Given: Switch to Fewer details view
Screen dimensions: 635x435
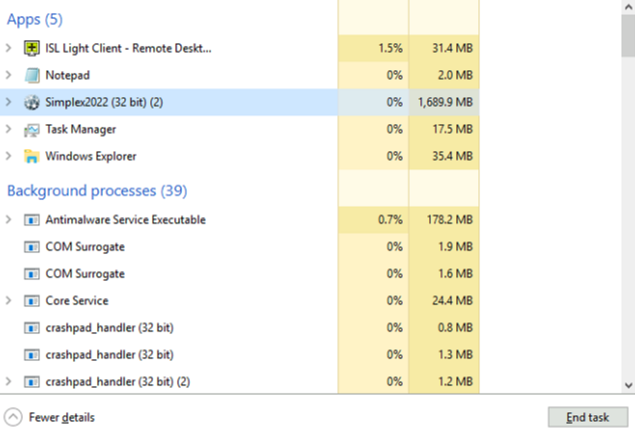Looking at the screenshot, I should pyautogui.click(x=62, y=418).
